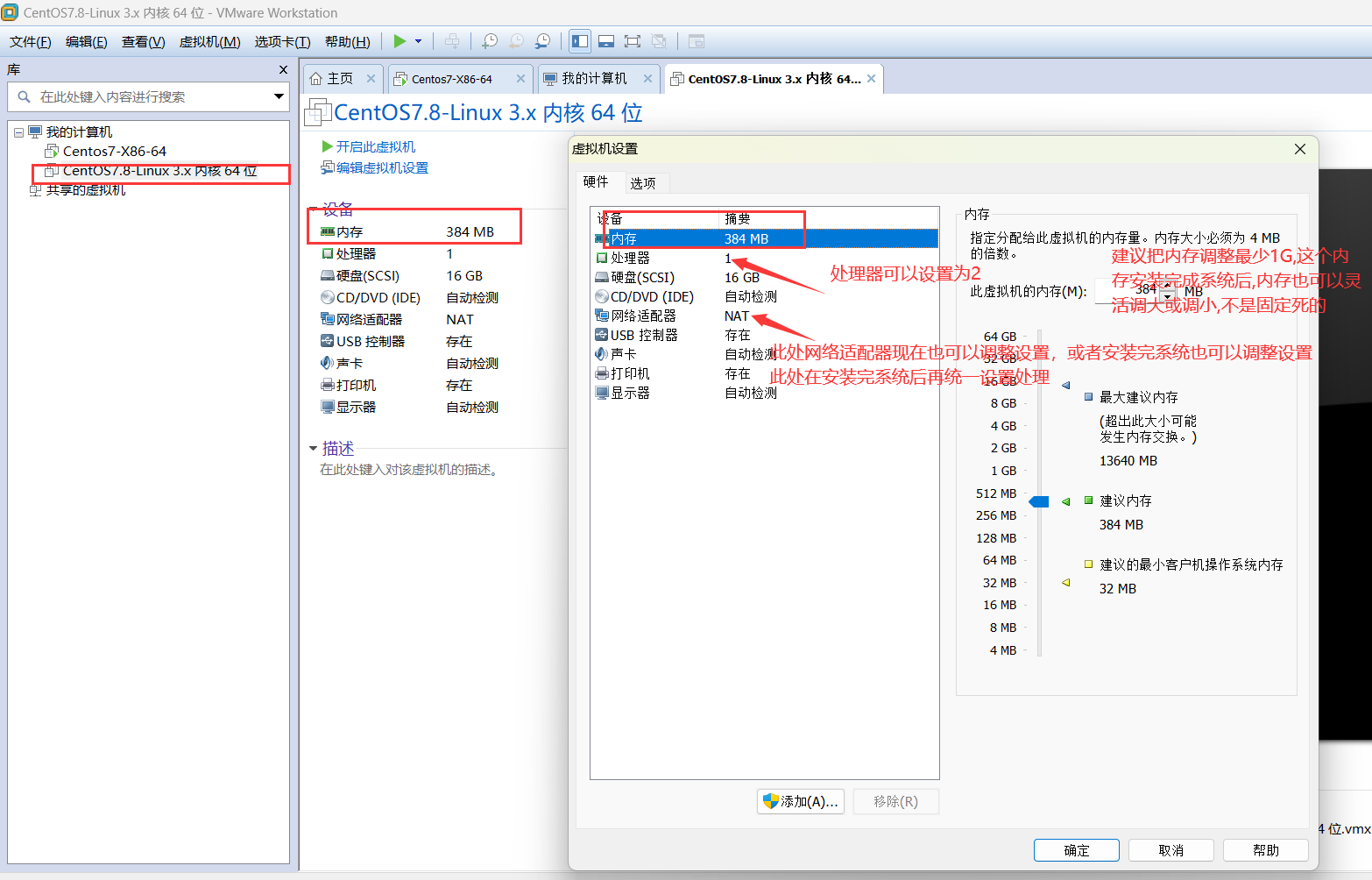This screenshot has height=880, width=1372.
Task: Open the 查看(V) menu
Action: point(144,42)
